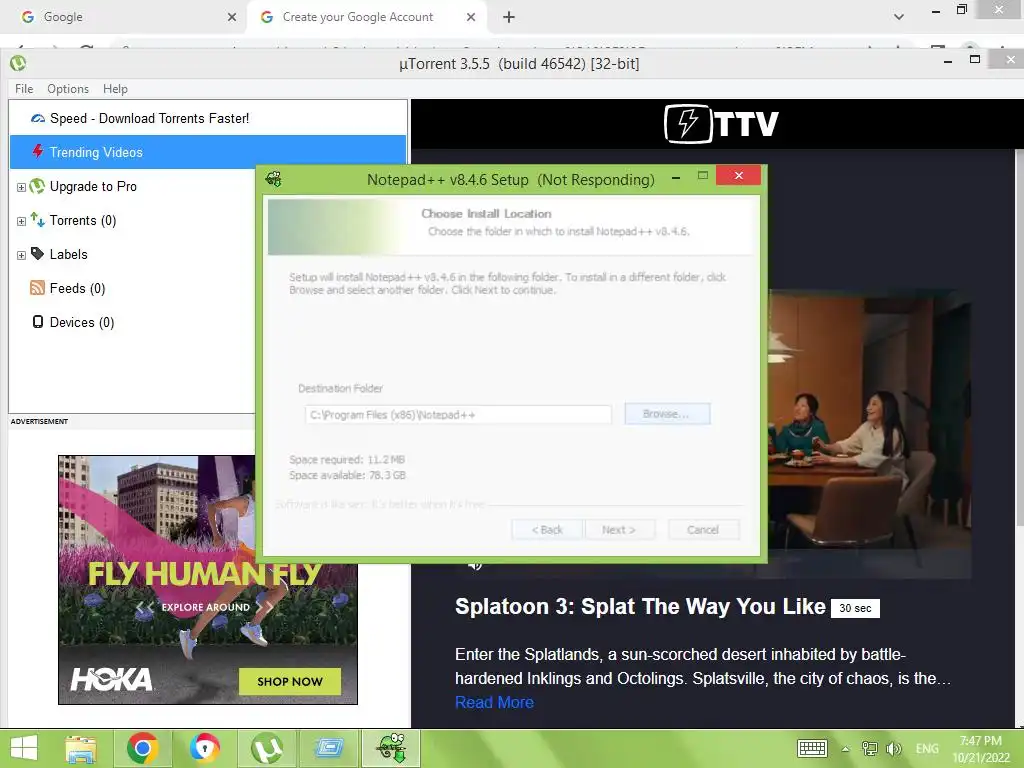Click the Destination Folder path field
Screen dimensions: 1024x768
pyautogui.click(x=458, y=415)
